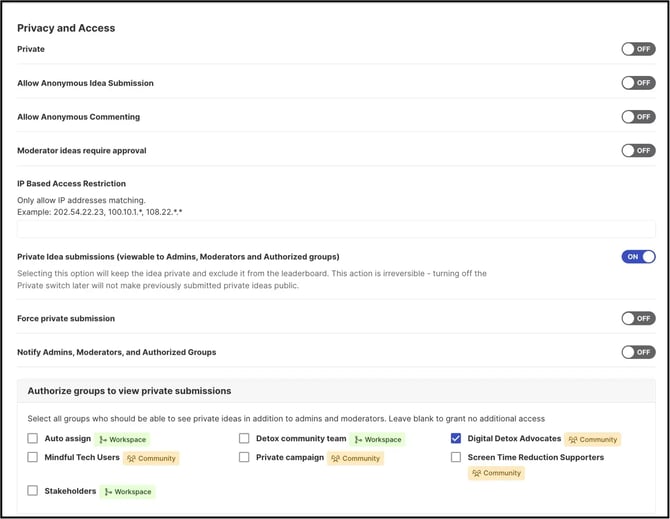This screenshot has width=670, height=519.
Task: Turn off Private Idea submissions toggle
Action: tap(638, 257)
